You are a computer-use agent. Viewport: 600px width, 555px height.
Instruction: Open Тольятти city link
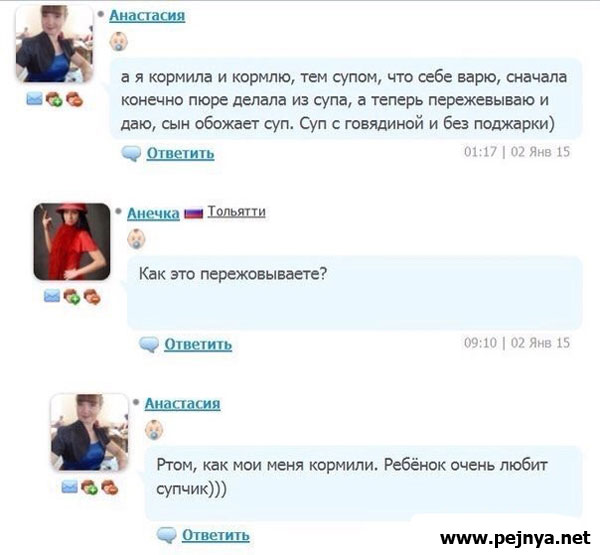pos(236,211)
